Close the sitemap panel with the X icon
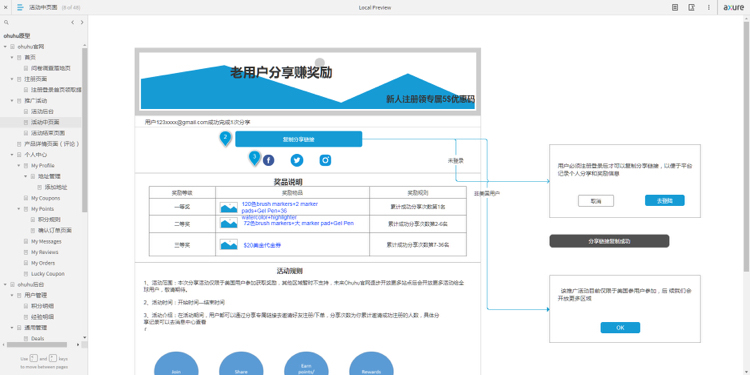This screenshot has height=375, width=750. [x=6, y=7]
